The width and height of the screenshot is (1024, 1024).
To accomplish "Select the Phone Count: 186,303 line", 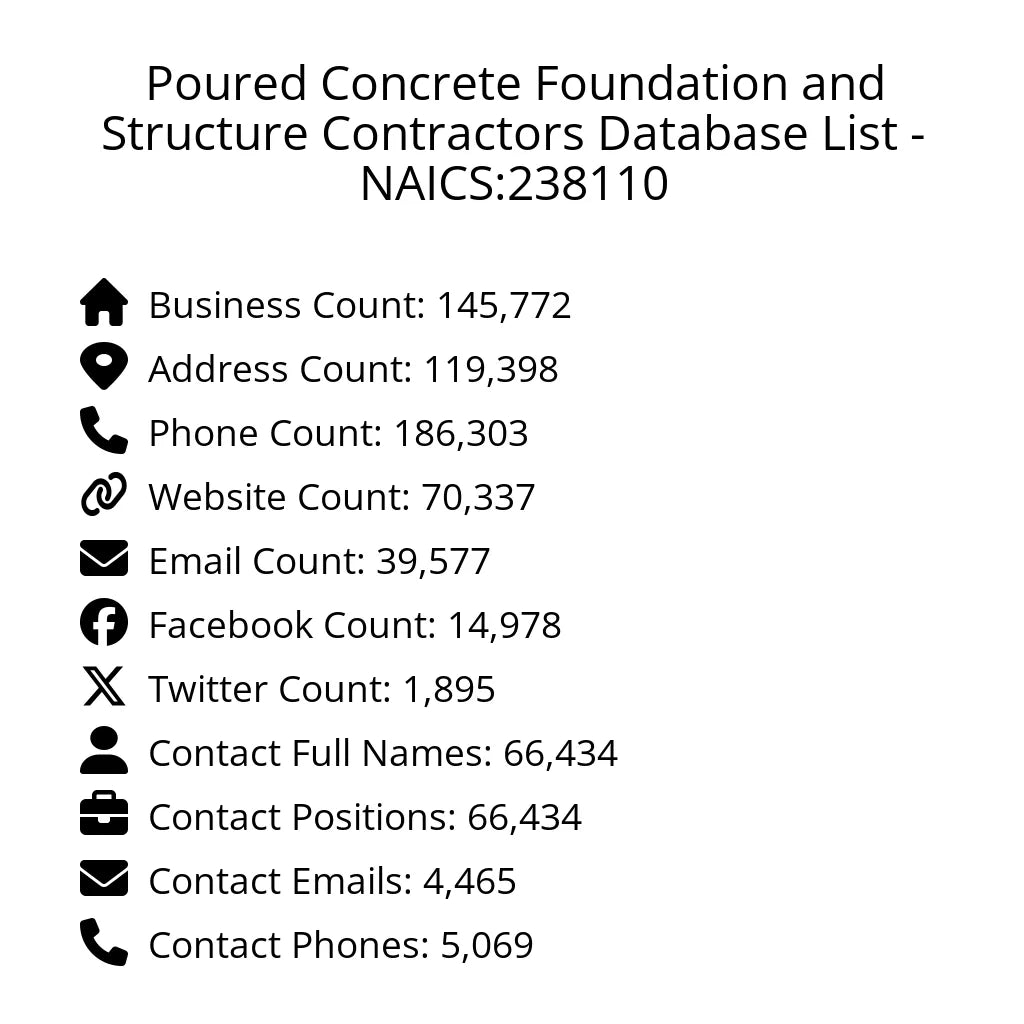I will pos(338,433).
